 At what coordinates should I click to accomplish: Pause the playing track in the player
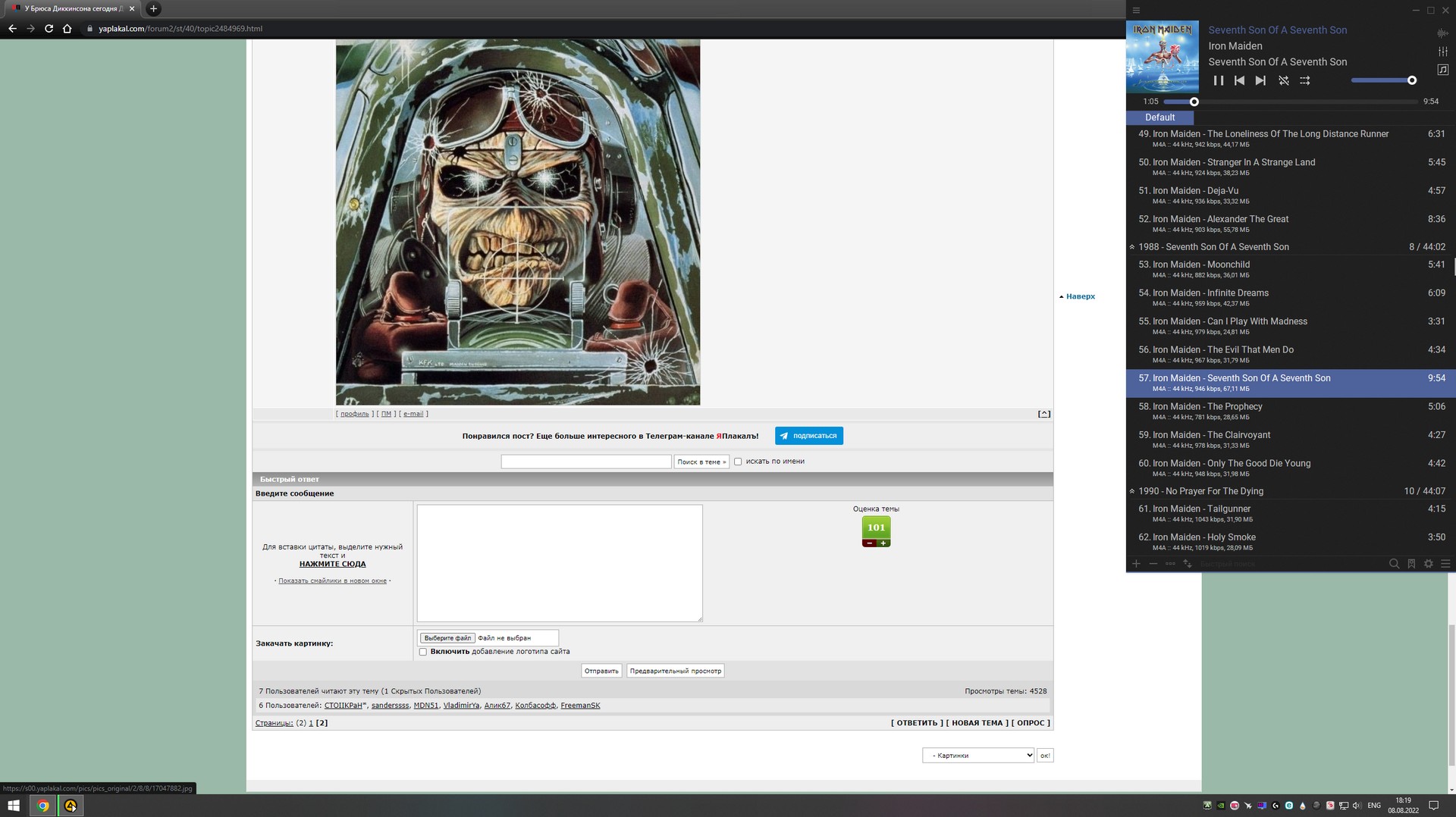coord(1218,80)
